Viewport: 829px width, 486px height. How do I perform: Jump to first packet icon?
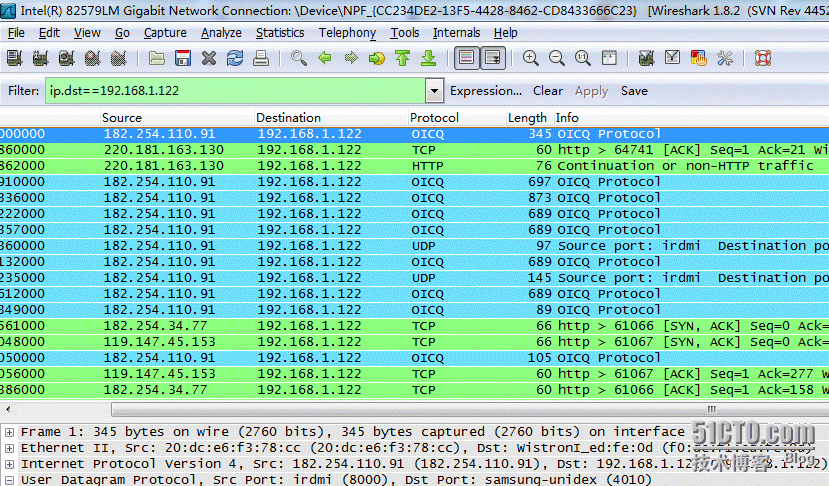click(x=402, y=58)
